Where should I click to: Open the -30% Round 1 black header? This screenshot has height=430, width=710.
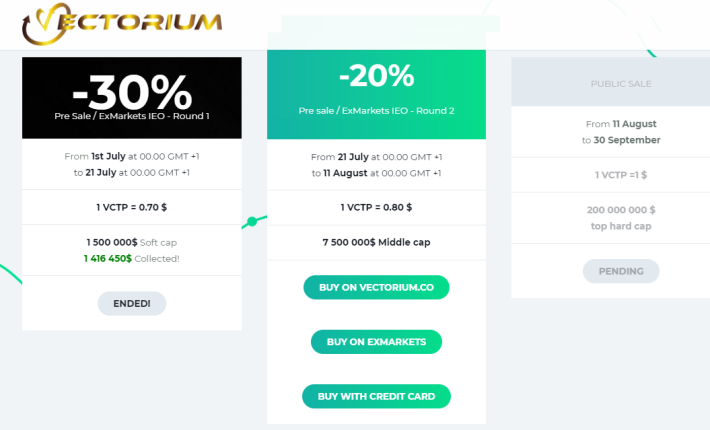132,98
